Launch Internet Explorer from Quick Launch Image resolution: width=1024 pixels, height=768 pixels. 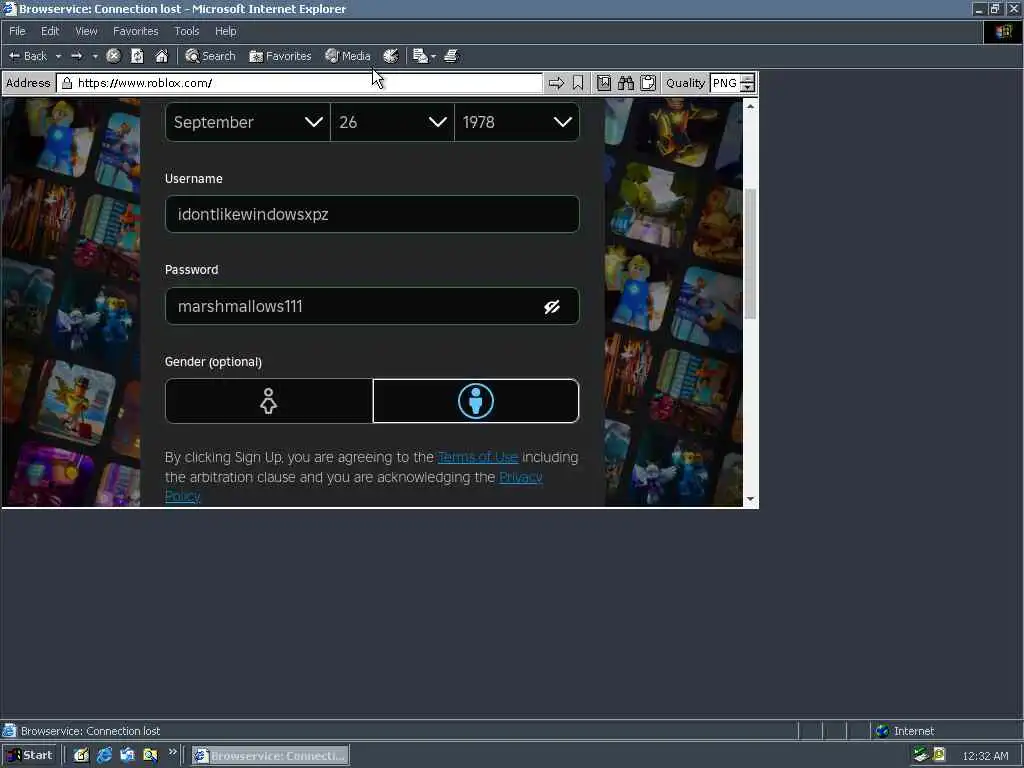tap(104, 756)
